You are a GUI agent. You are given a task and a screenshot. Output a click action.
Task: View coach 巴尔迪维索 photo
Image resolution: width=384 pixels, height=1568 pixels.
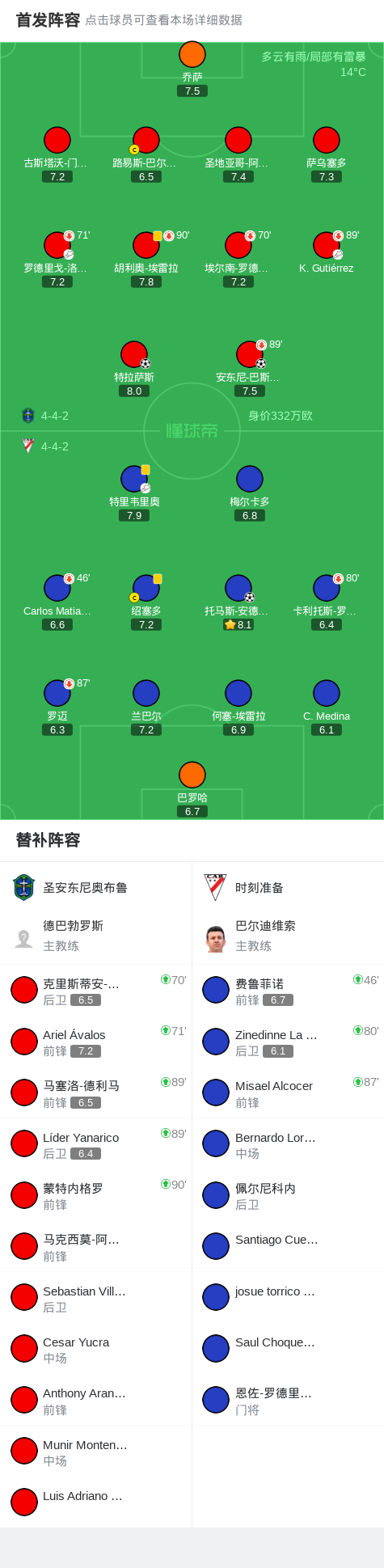click(216, 938)
